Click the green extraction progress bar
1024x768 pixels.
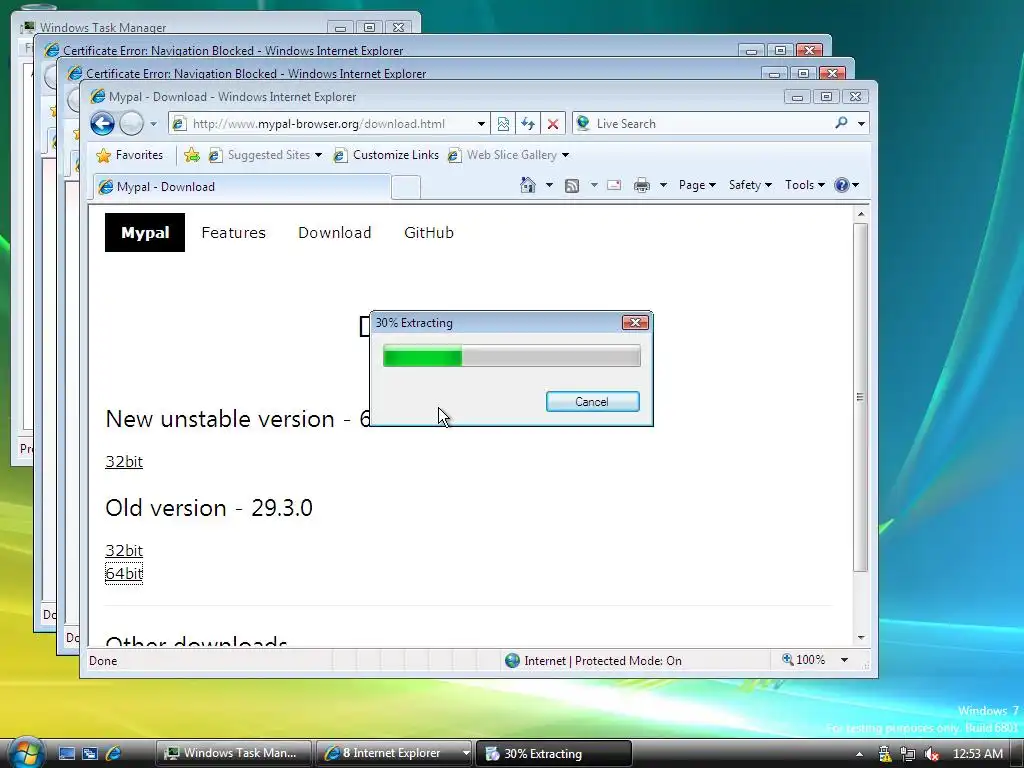point(511,357)
